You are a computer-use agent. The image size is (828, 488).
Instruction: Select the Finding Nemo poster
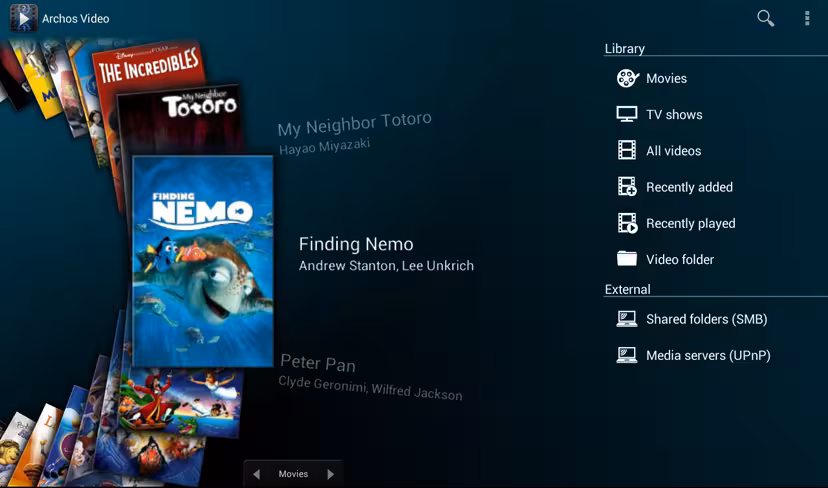[x=203, y=261]
